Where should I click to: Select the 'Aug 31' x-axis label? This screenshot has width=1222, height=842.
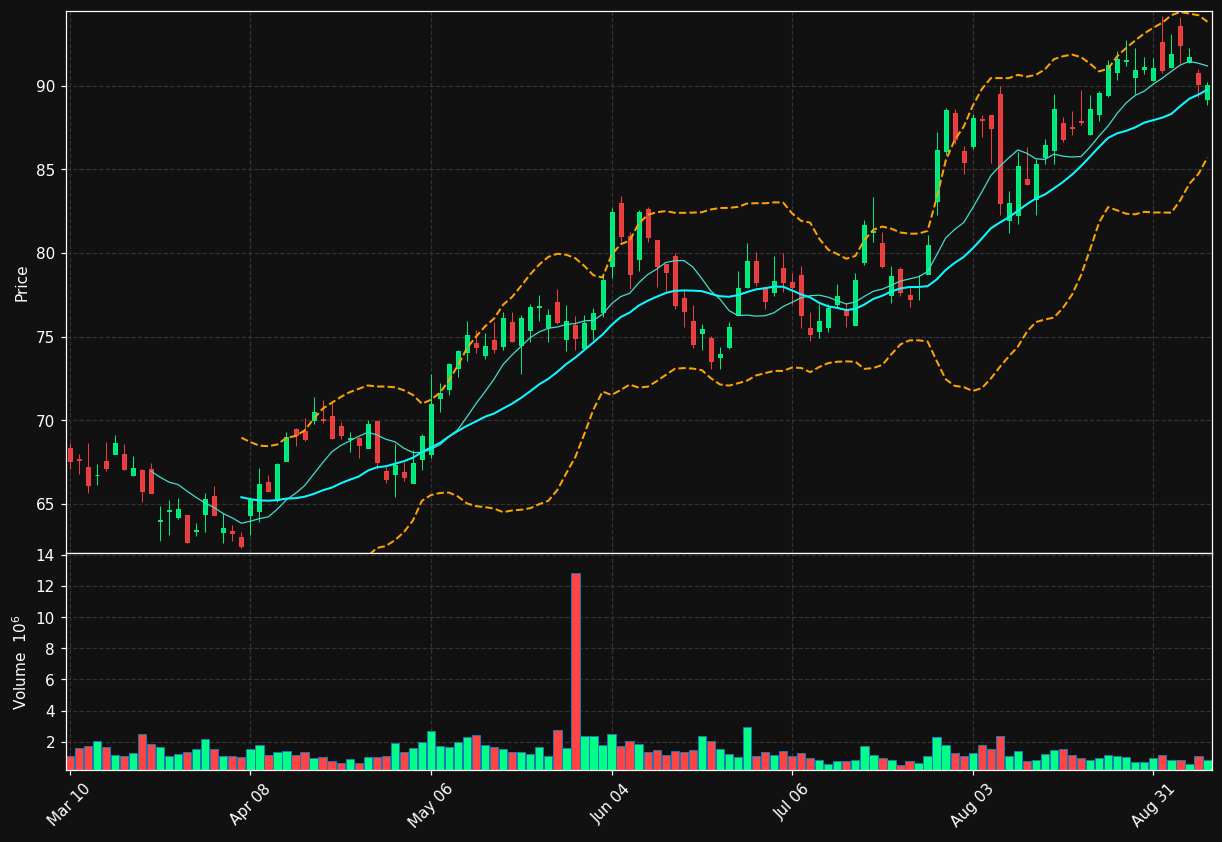point(1152,804)
